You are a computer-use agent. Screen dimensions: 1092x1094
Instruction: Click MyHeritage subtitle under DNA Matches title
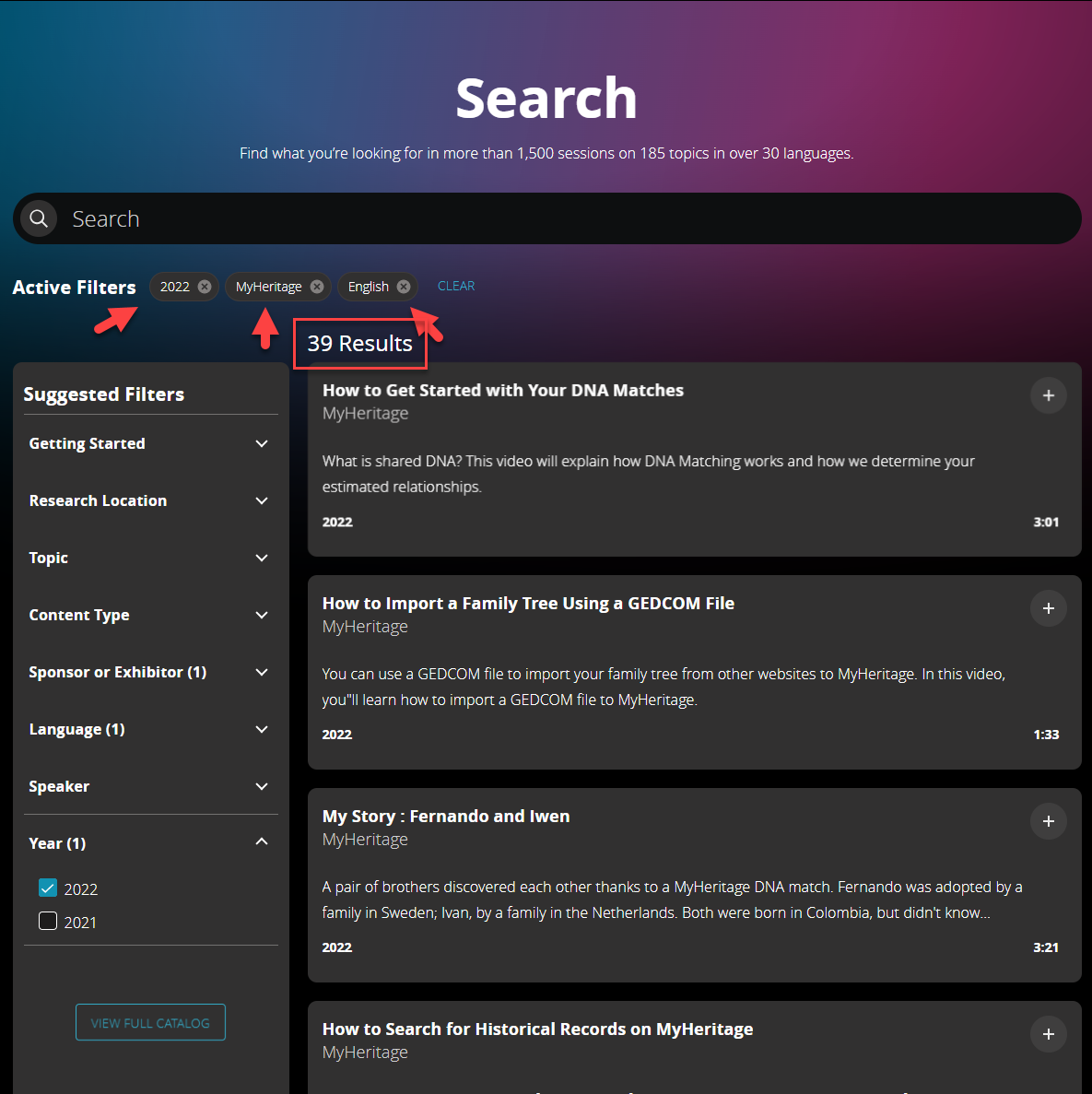coord(366,414)
